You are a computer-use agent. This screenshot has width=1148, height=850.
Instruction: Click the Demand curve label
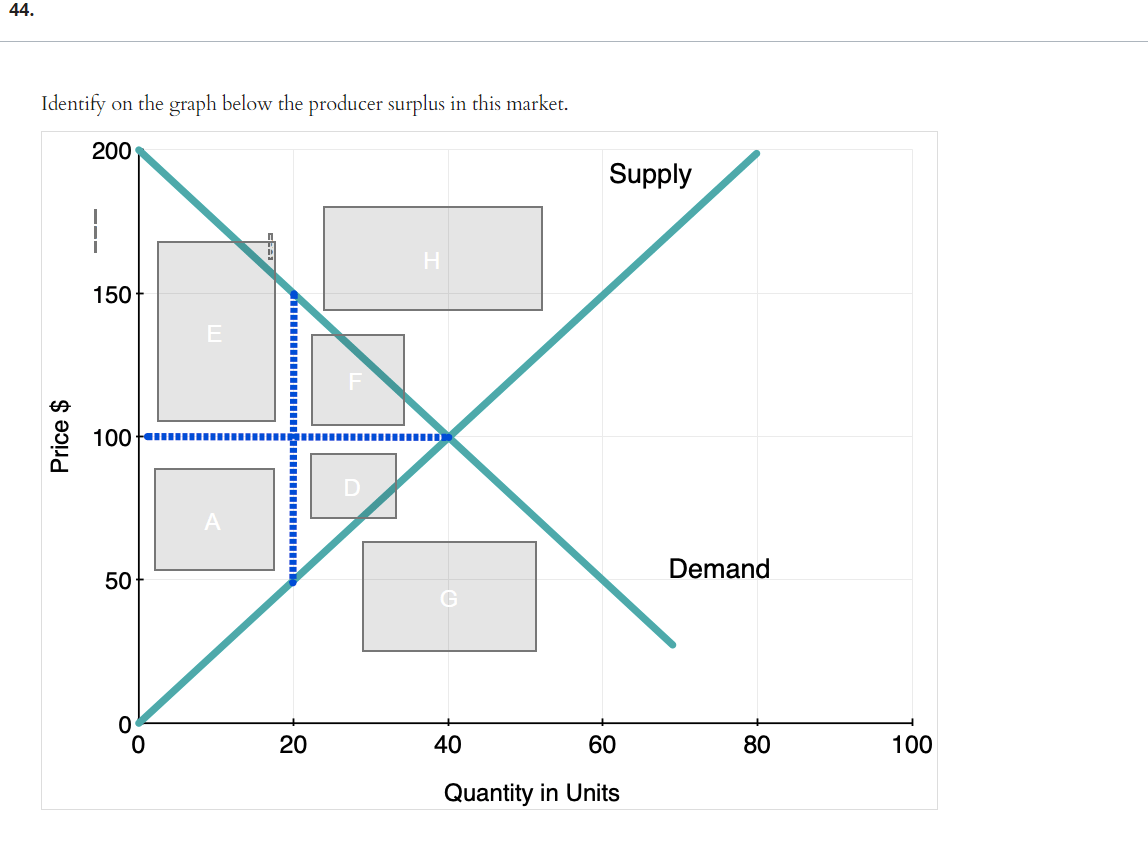(719, 569)
